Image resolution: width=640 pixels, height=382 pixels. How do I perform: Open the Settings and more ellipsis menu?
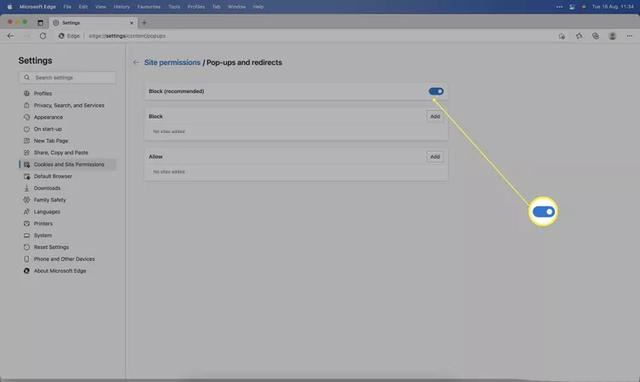[x=629, y=36]
